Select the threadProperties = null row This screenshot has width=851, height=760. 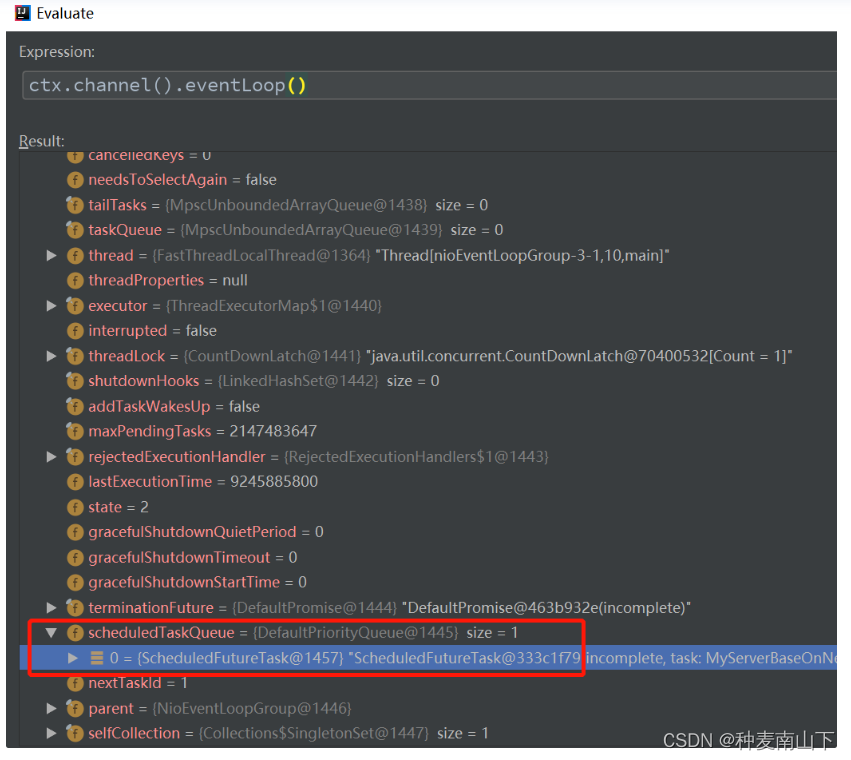click(428, 281)
